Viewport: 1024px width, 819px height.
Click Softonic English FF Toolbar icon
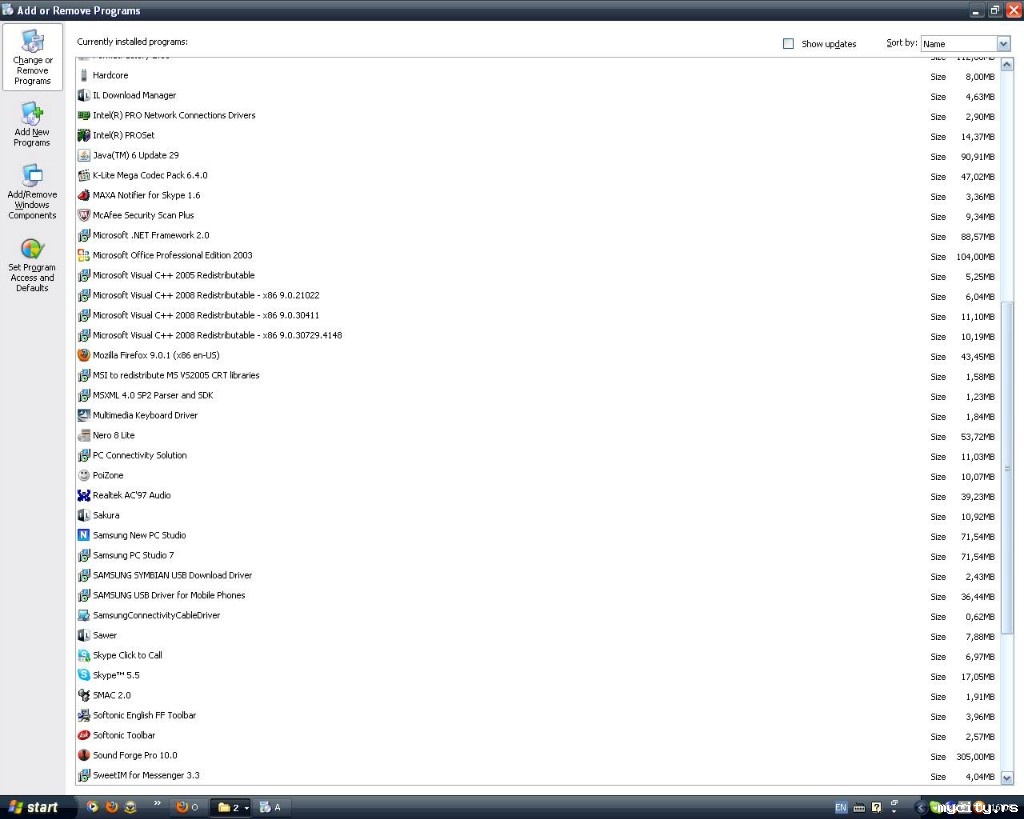(84, 715)
